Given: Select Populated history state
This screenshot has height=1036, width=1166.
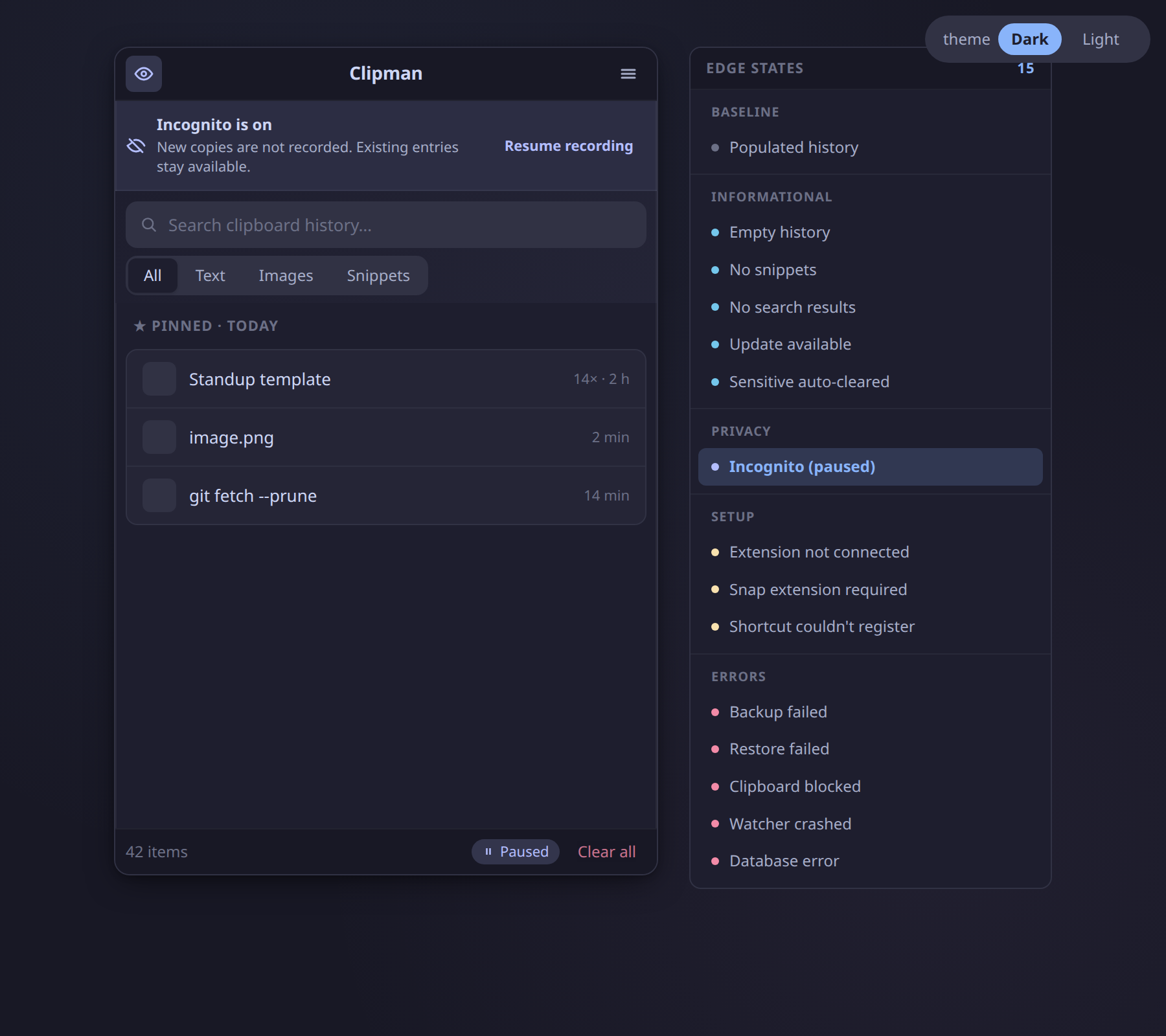Looking at the screenshot, I should [x=870, y=148].
